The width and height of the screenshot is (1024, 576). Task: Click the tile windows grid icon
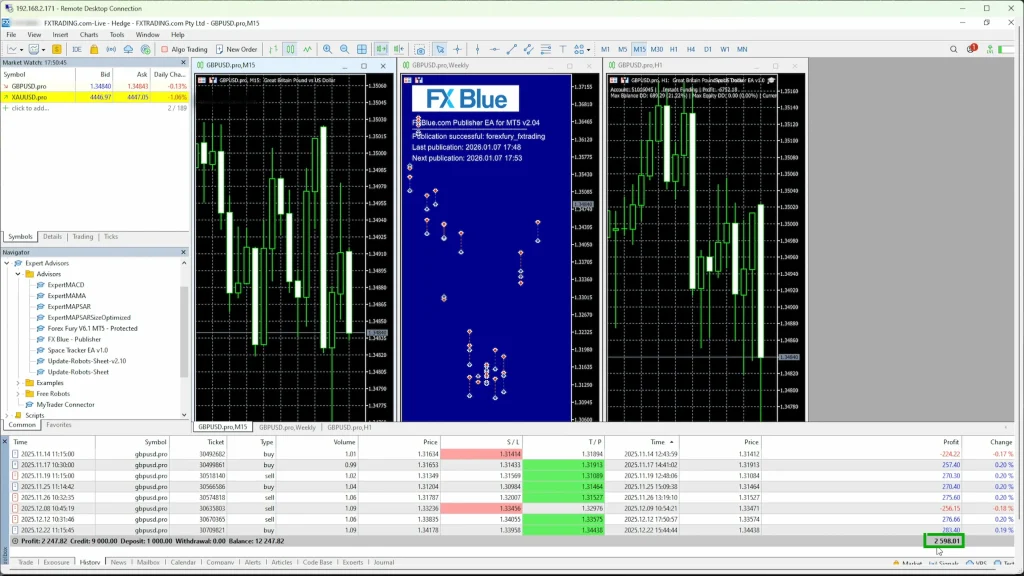[362, 49]
